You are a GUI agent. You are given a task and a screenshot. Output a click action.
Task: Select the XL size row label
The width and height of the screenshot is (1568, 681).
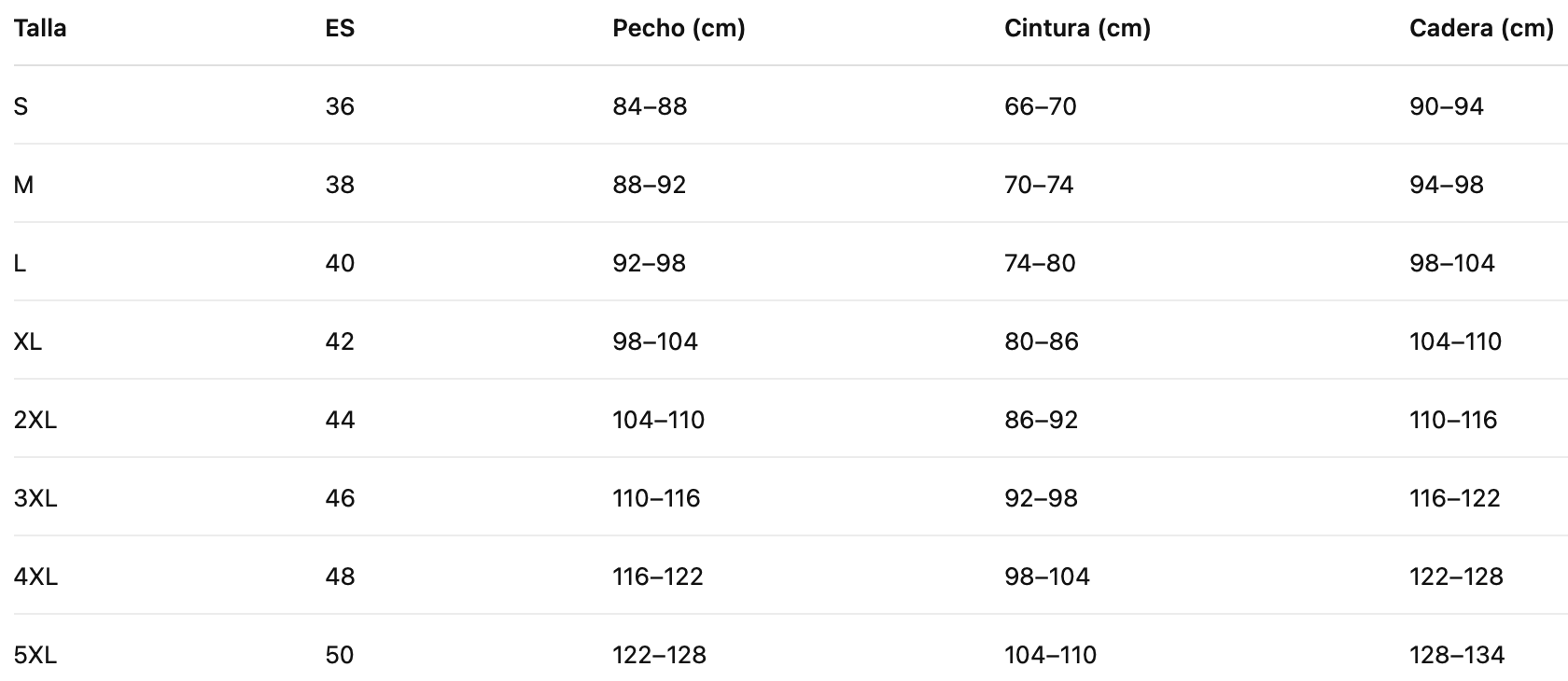(28, 342)
